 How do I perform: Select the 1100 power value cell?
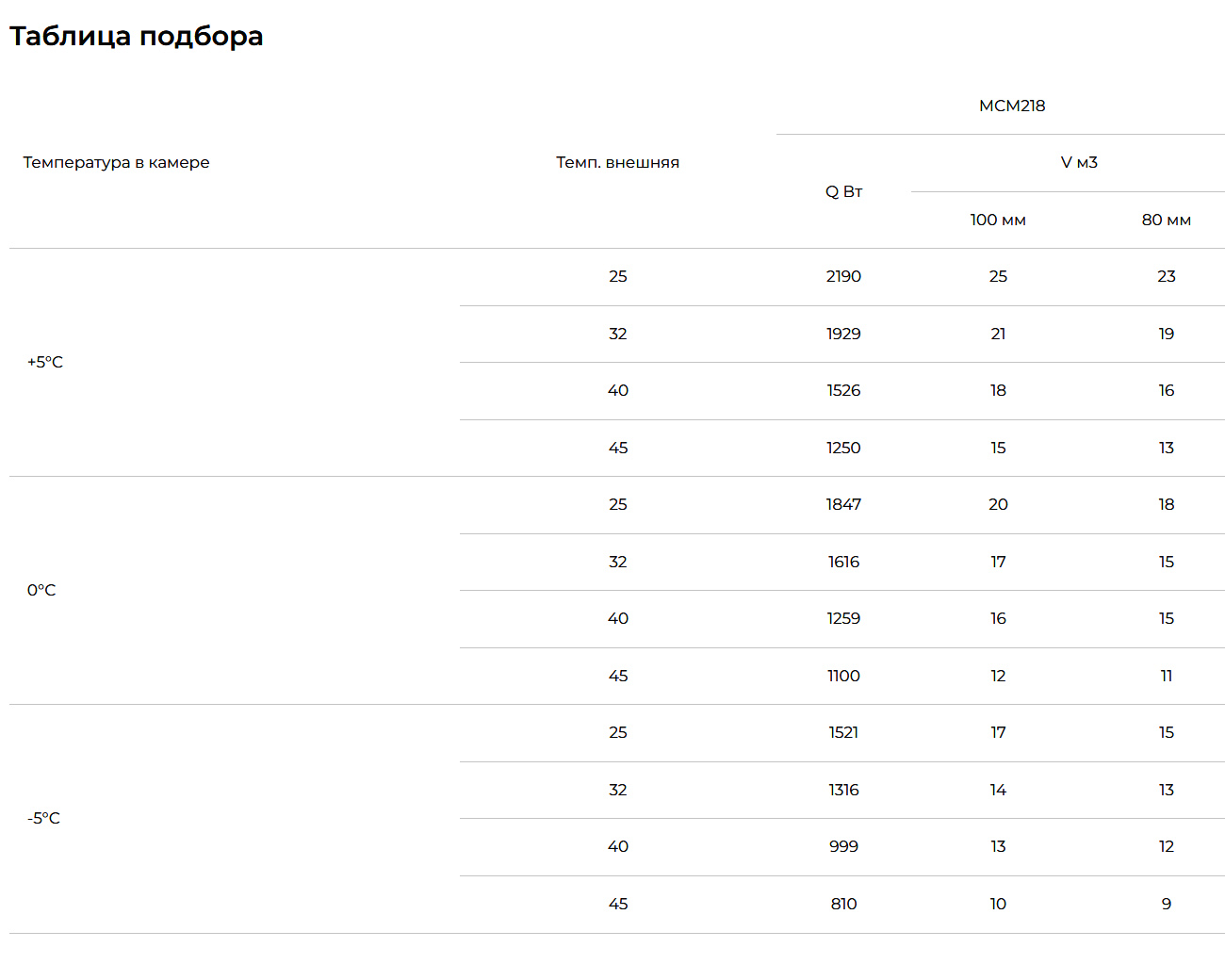coord(843,676)
